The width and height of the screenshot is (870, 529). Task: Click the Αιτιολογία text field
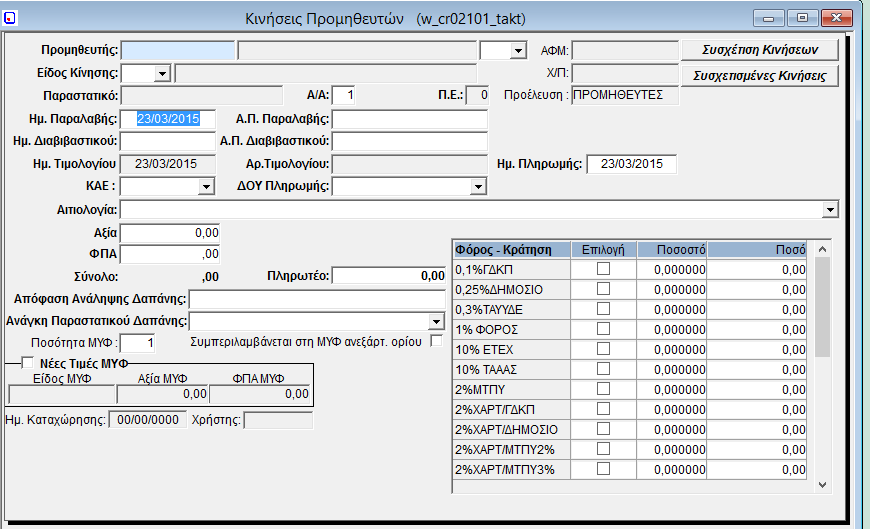coord(472,210)
